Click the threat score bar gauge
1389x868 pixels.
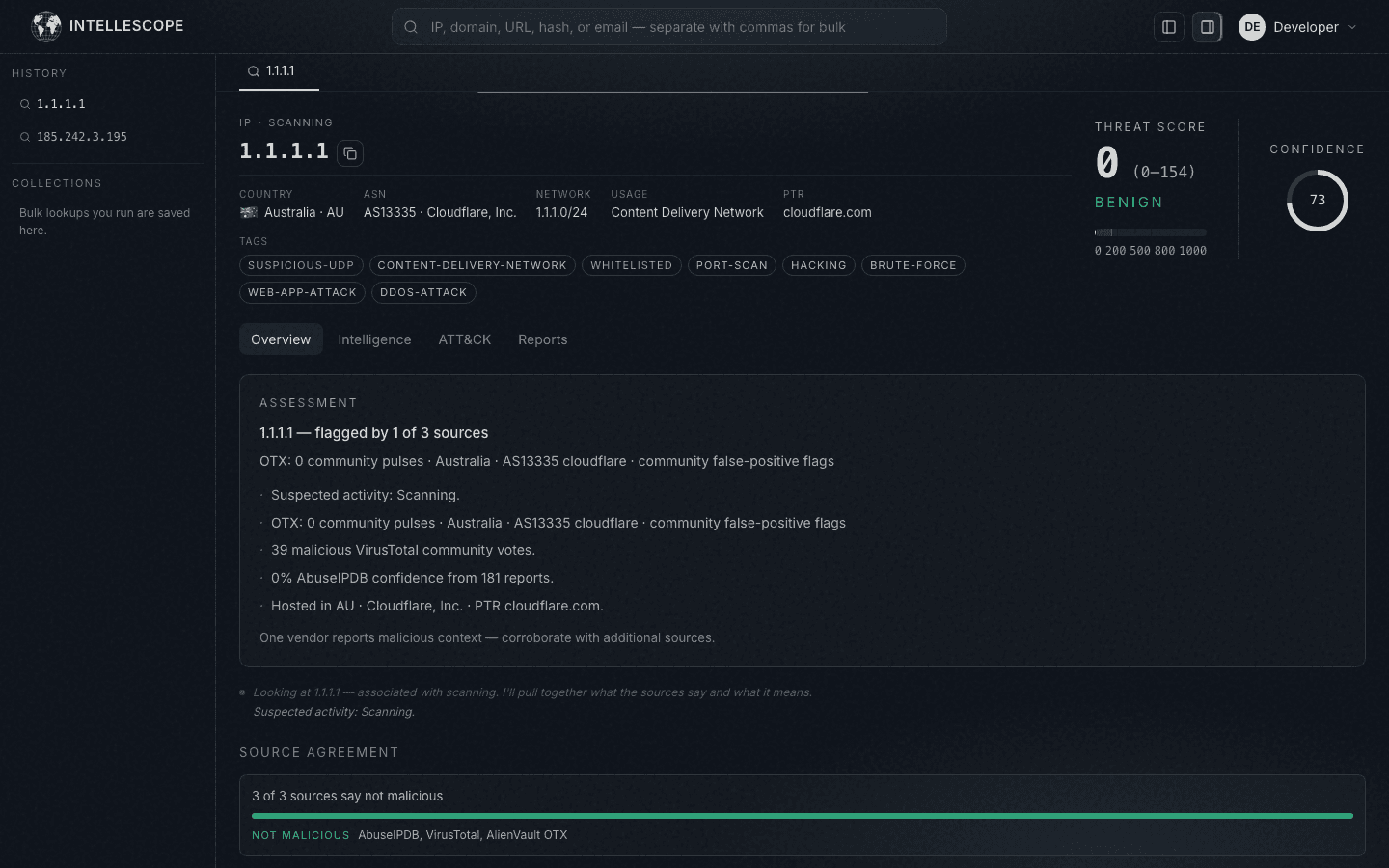[1151, 232]
